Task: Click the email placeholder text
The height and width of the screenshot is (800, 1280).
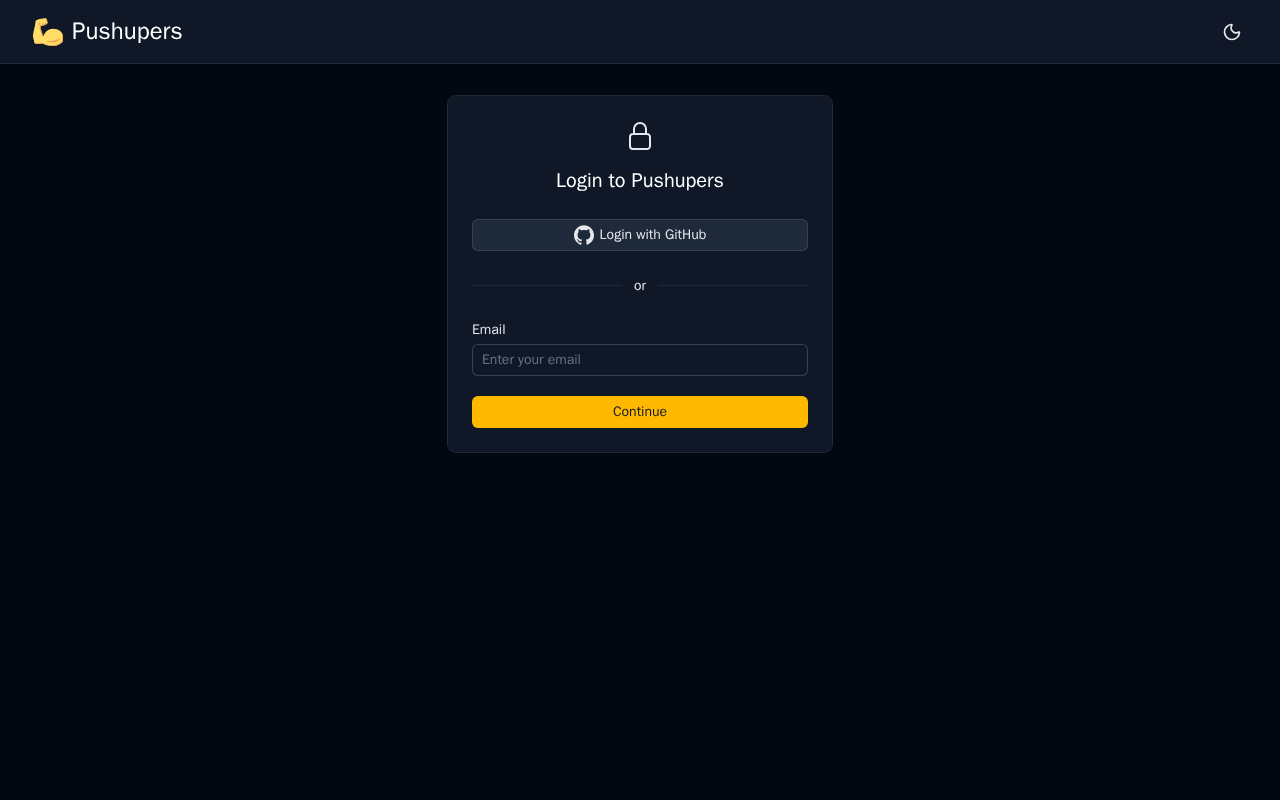Action: pyautogui.click(x=531, y=360)
